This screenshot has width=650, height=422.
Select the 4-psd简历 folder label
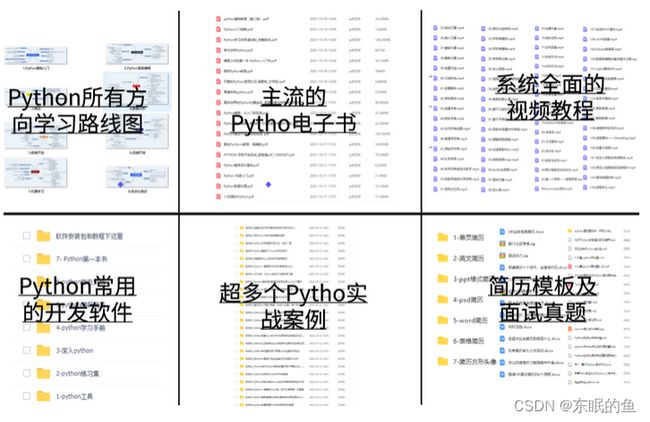tap(468, 300)
